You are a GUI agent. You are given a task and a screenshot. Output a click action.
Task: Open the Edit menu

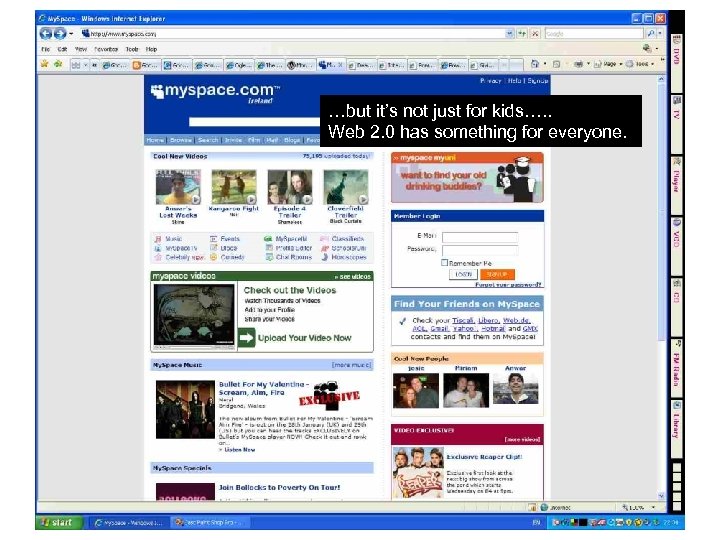(62, 49)
